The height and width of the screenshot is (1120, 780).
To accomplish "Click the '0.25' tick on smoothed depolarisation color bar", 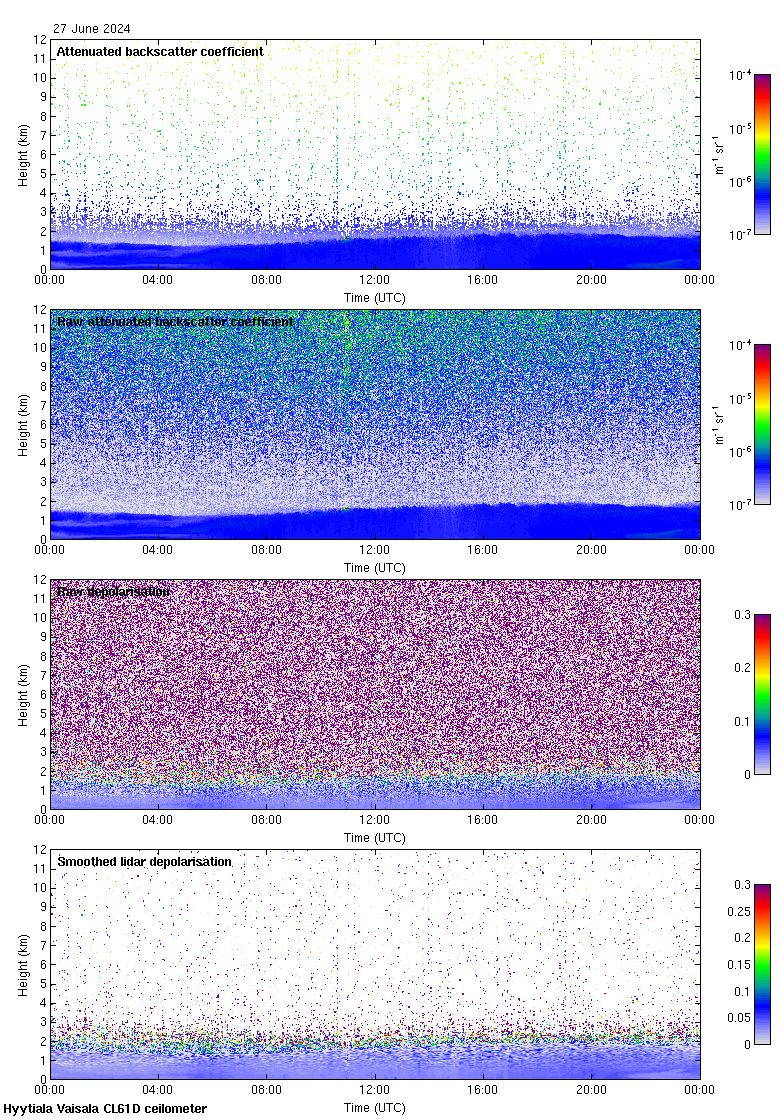I will click(x=739, y=911).
